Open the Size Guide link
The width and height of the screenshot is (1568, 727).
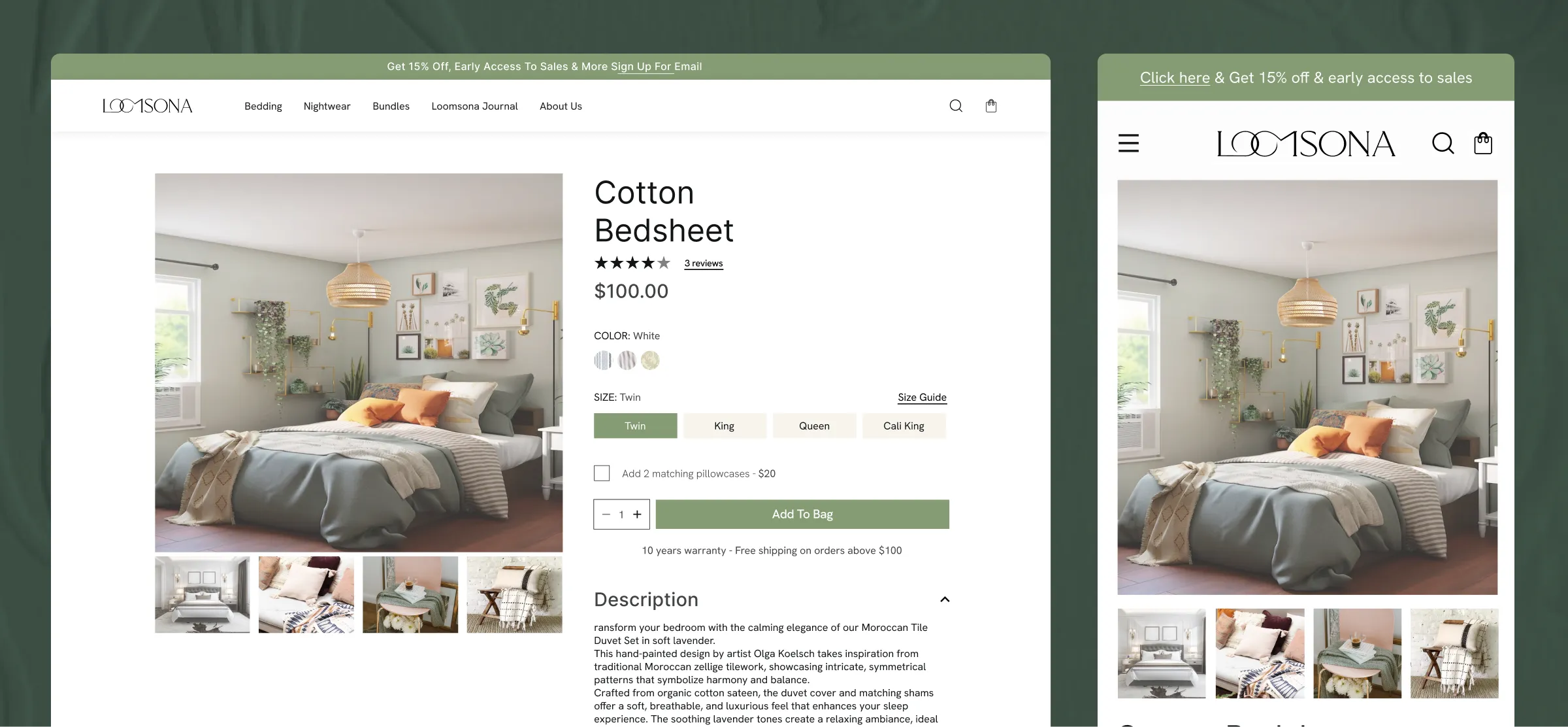point(922,397)
